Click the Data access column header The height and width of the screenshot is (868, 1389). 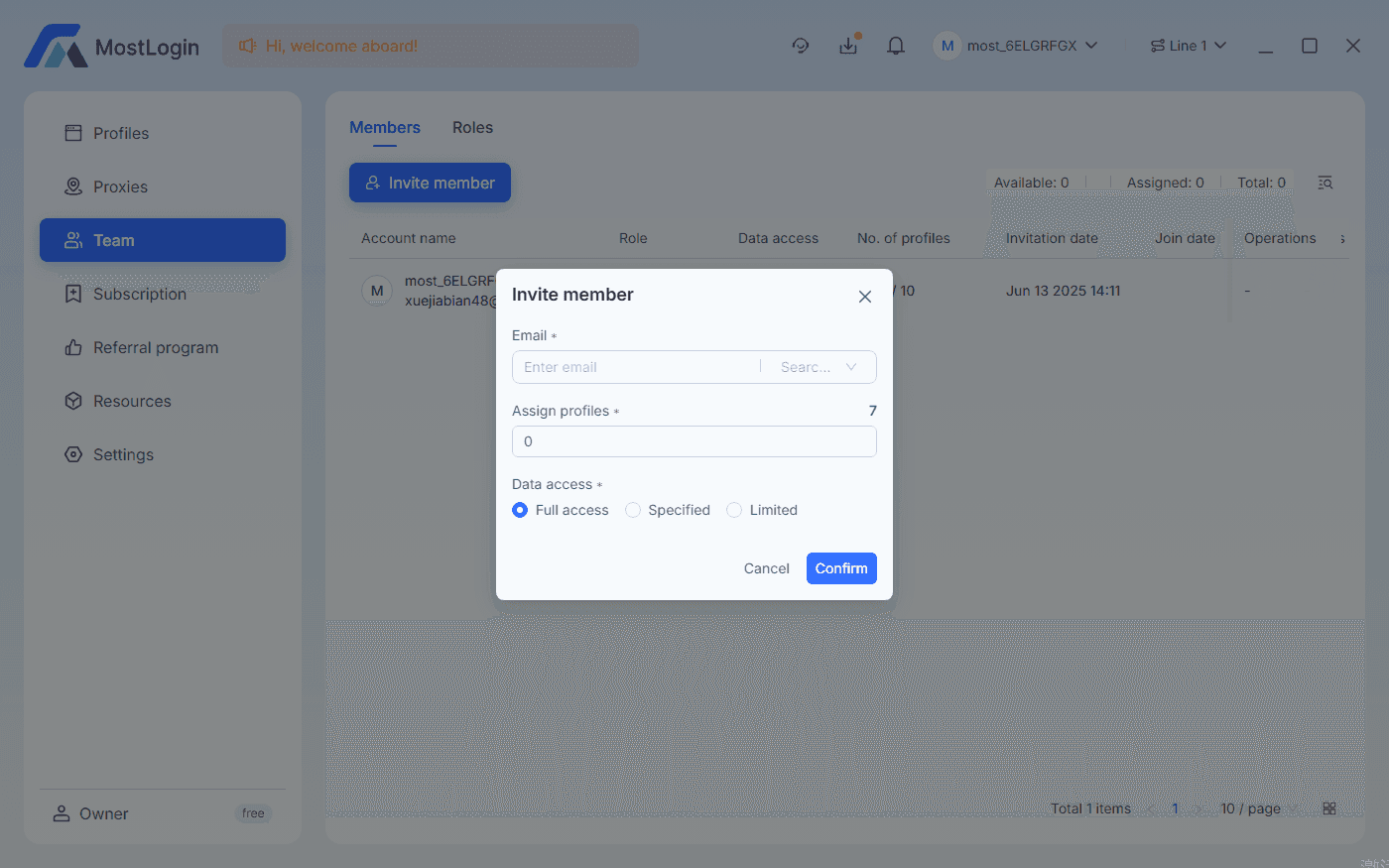[778, 238]
